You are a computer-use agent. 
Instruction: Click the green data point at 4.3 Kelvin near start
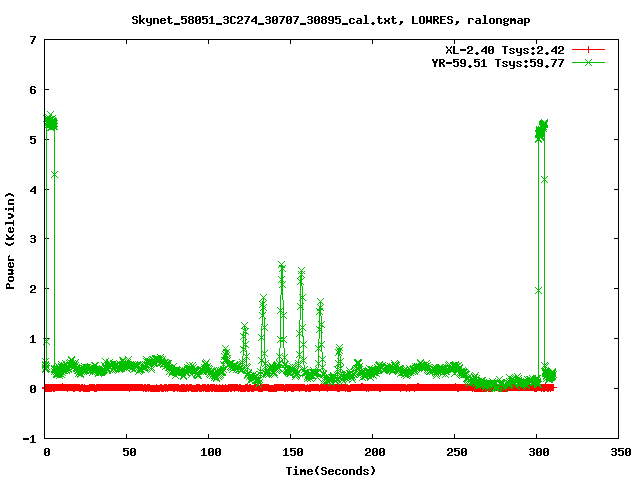pyautogui.click(x=54, y=175)
